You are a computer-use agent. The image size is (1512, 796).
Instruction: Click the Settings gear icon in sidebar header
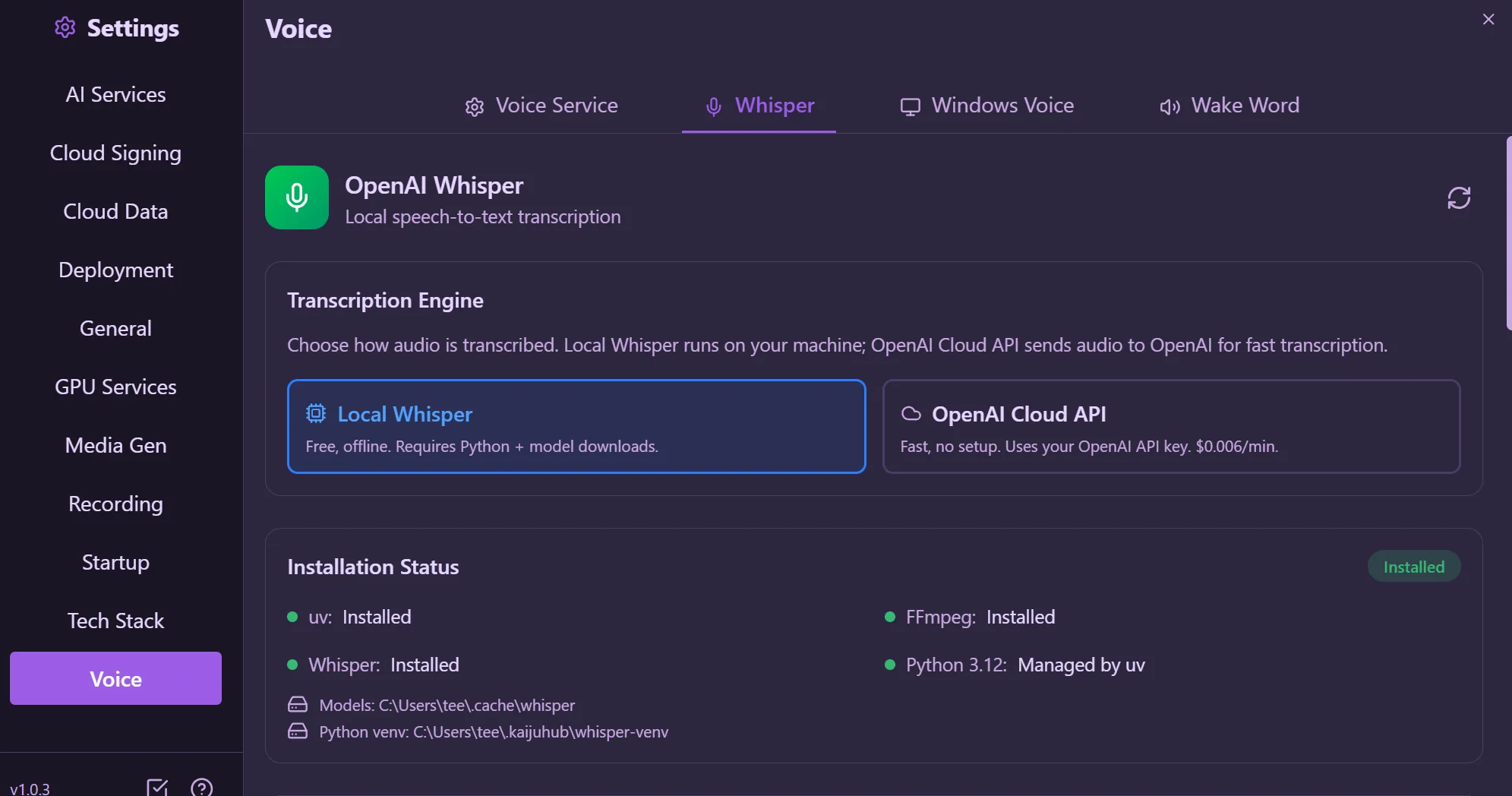(65, 27)
